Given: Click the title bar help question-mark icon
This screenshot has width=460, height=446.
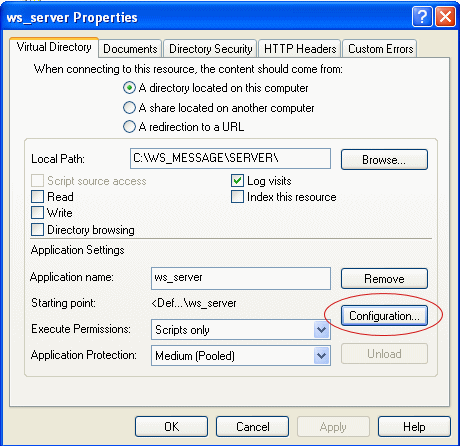Looking at the screenshot, I should (x=422, y=17).
